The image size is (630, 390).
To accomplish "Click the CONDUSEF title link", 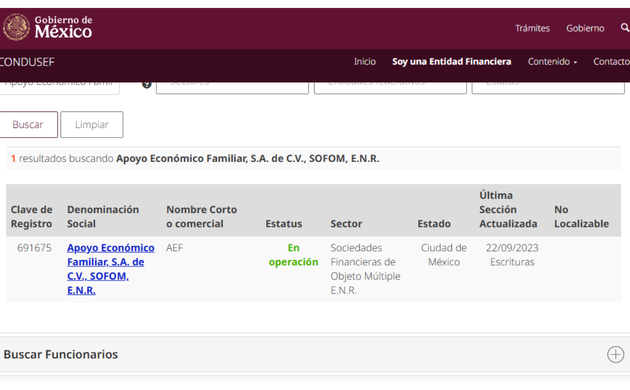I will pos(27,62).
